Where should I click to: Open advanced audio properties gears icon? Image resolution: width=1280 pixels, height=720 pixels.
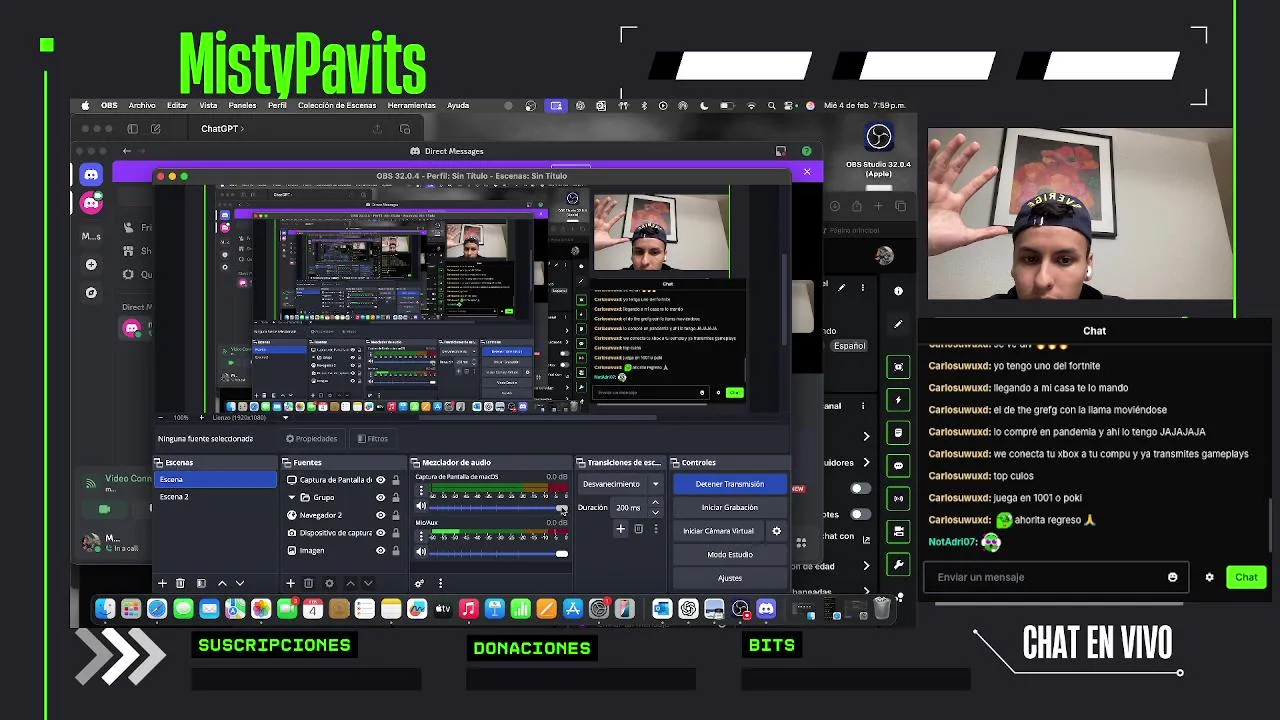pos(419,583)
